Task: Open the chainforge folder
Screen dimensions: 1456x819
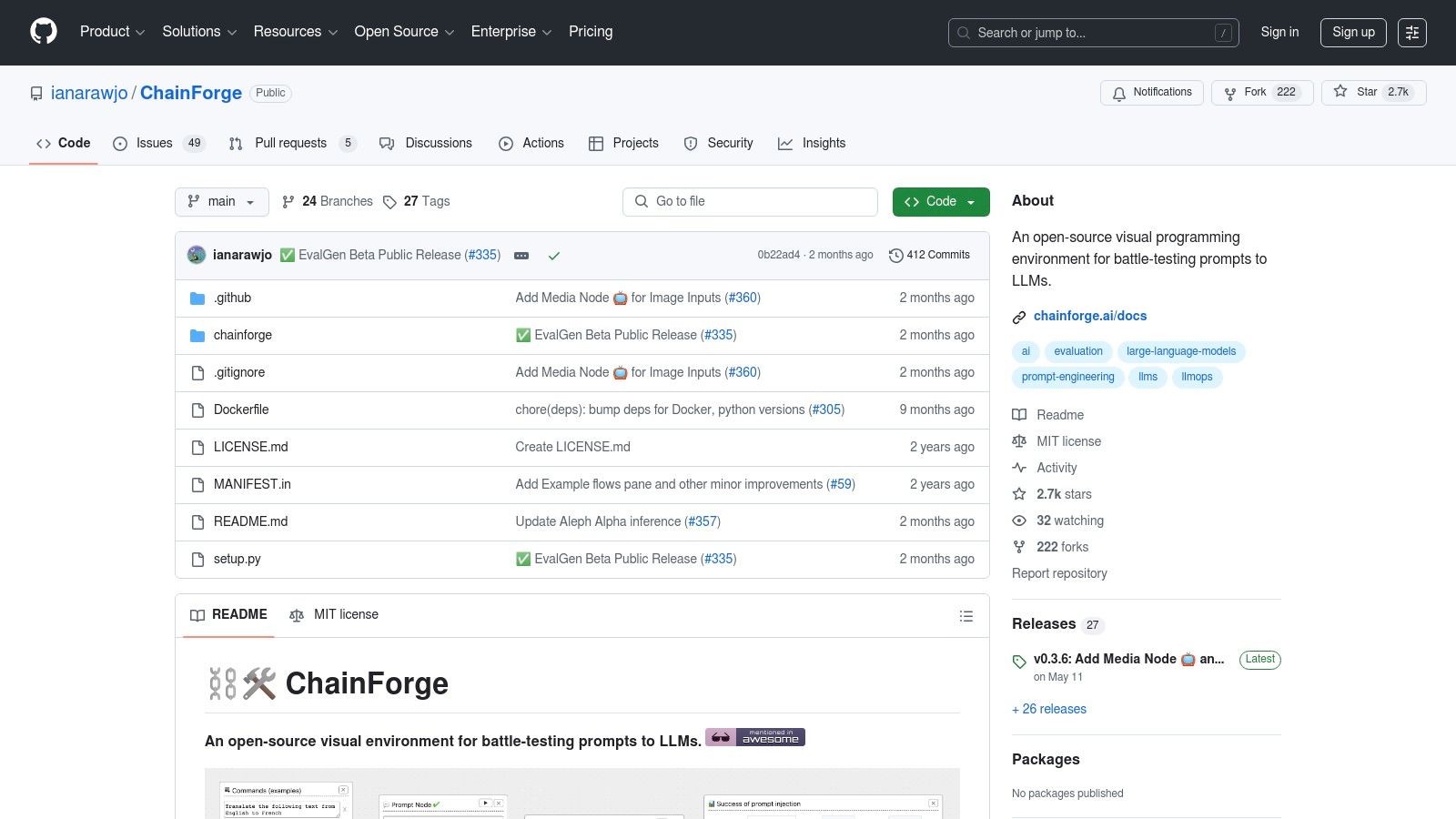Action: tap(243, 336)
